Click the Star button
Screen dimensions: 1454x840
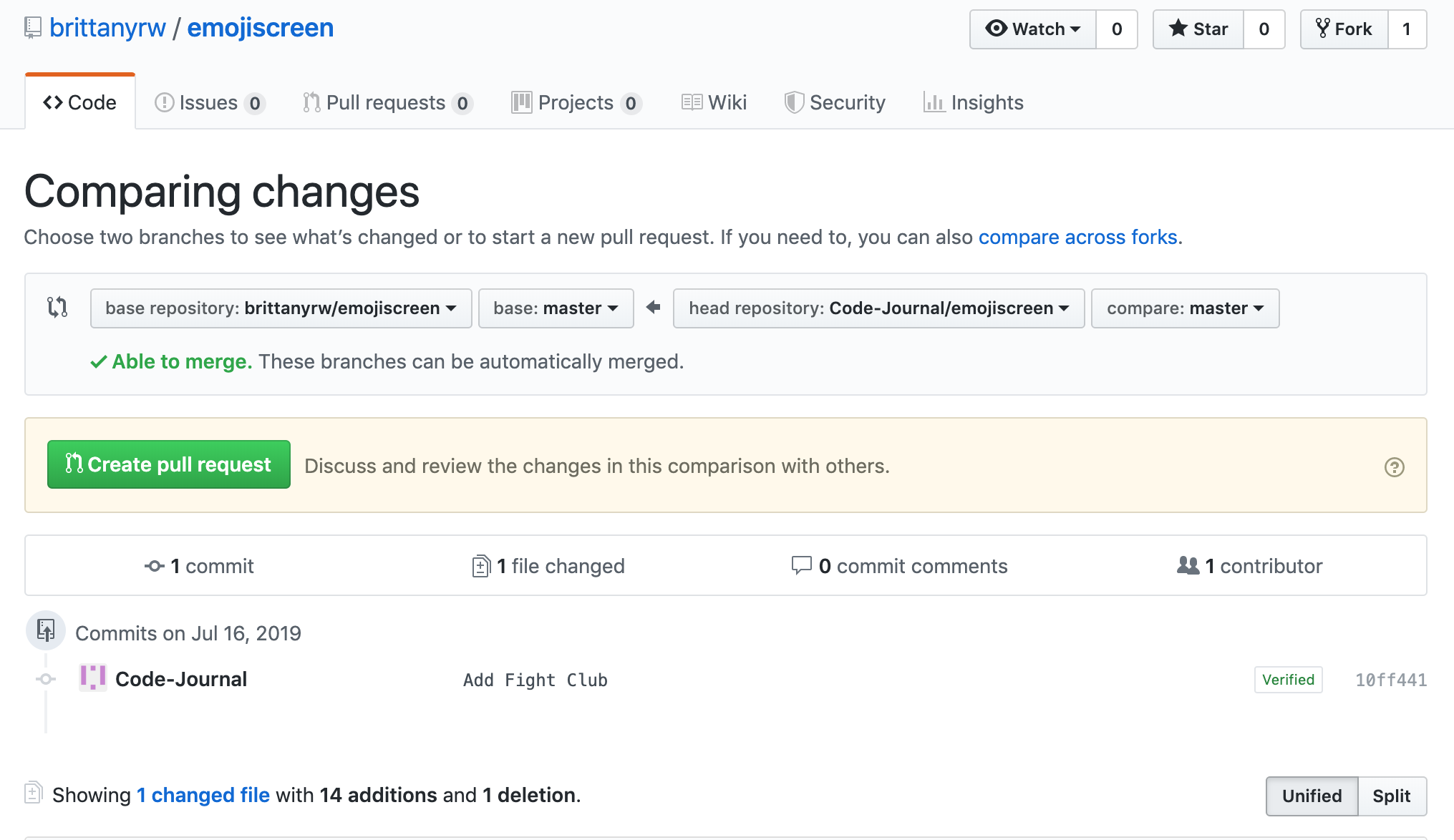point(1198,29)
